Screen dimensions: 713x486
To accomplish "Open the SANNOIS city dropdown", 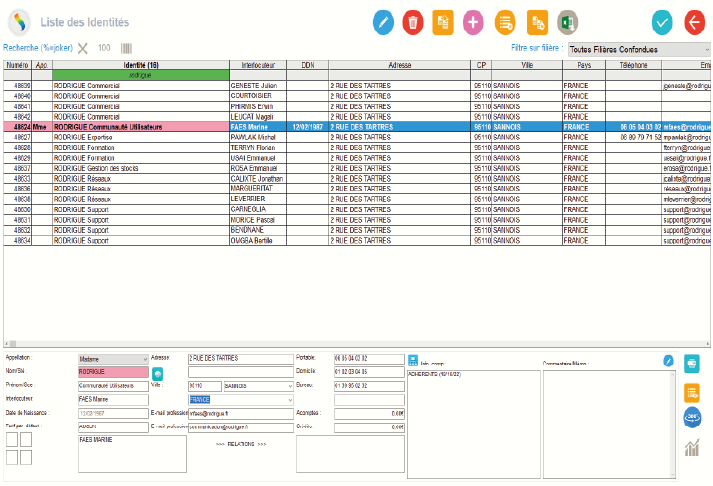I will pos(258,386).
